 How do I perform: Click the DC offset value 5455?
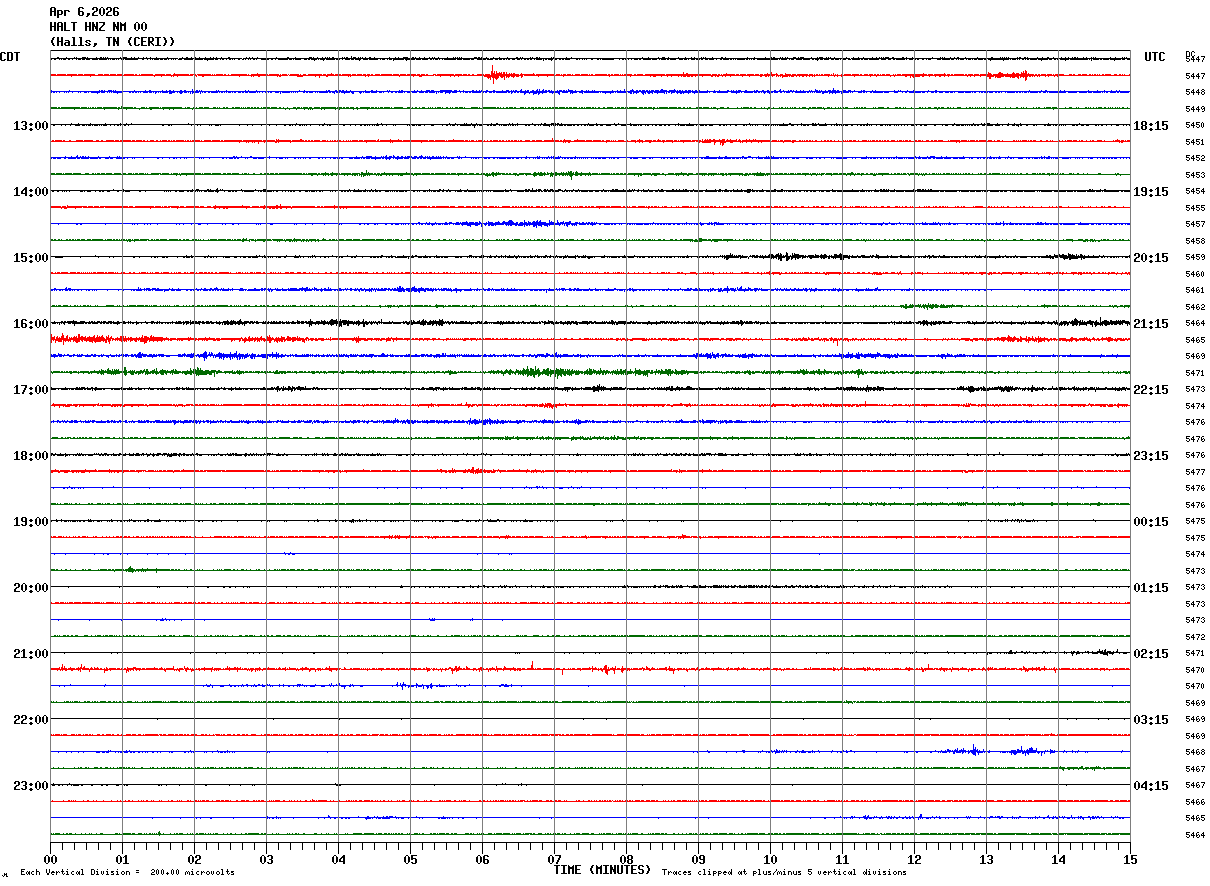(1195, 208)
